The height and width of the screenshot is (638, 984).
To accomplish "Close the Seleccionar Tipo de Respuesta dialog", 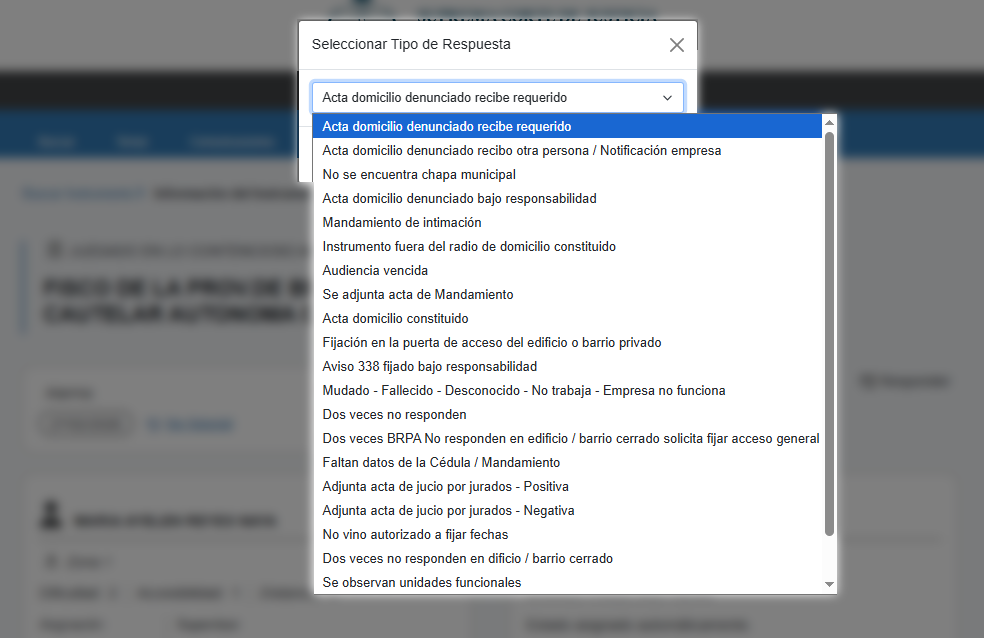I will [677, 45].
